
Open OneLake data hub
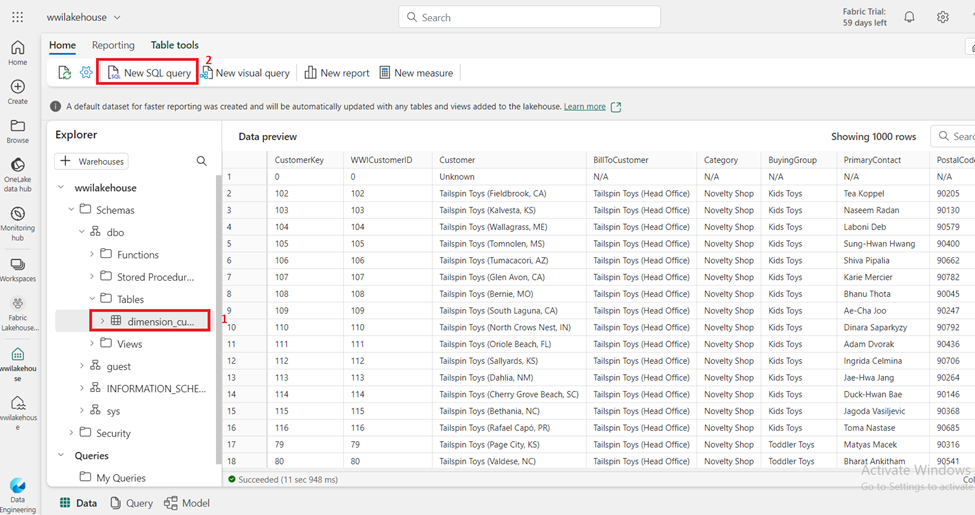[17, 175]
